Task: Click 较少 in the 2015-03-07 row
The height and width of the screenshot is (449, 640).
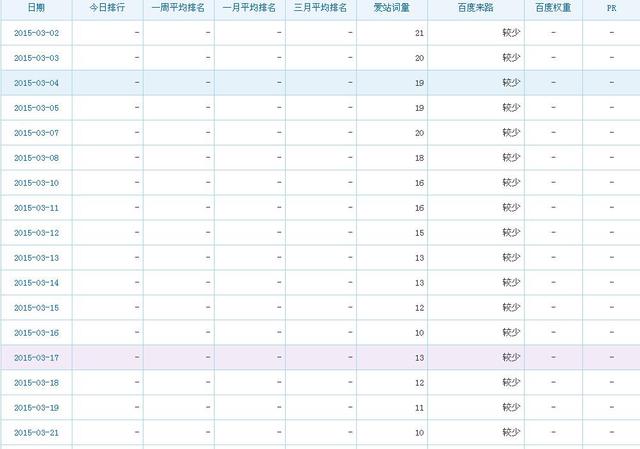Action: point(511,133)
